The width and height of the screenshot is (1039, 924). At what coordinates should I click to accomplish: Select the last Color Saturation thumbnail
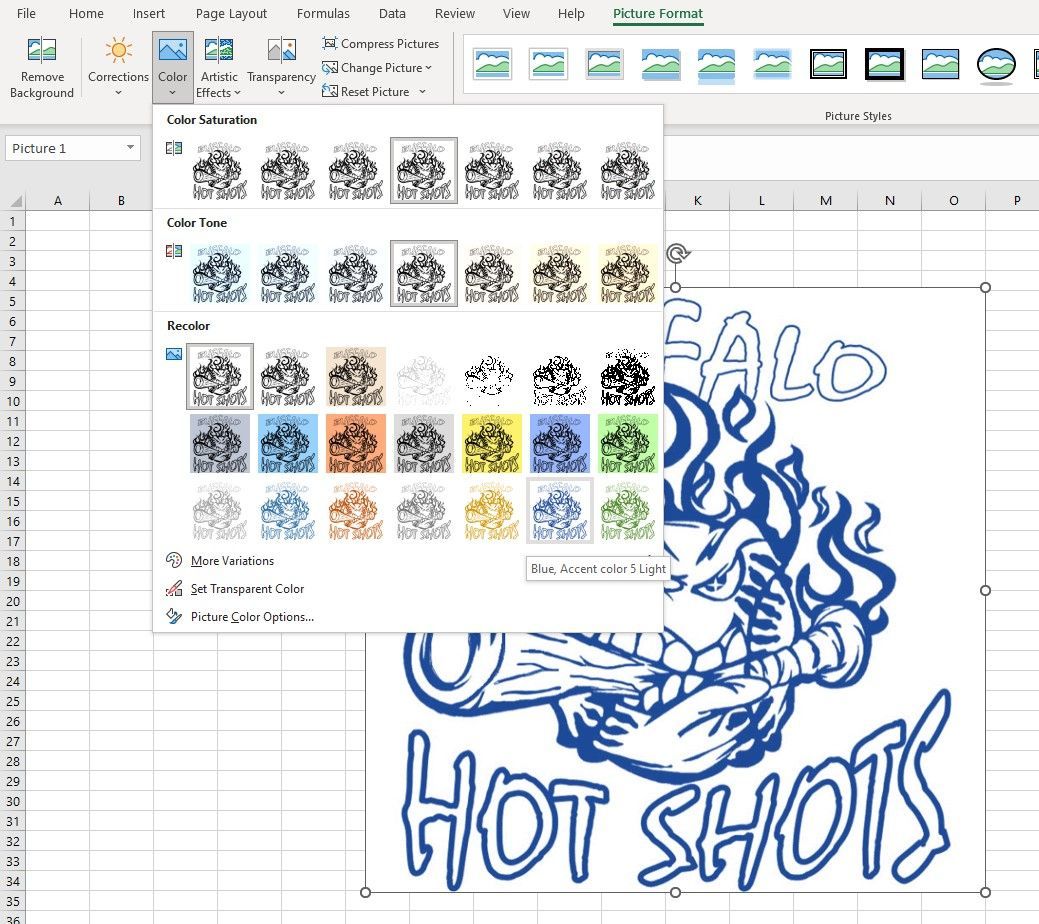coord(628,170)
